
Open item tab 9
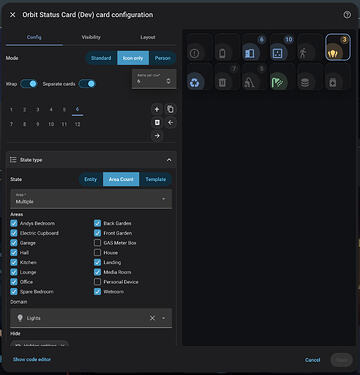(38, 124)
